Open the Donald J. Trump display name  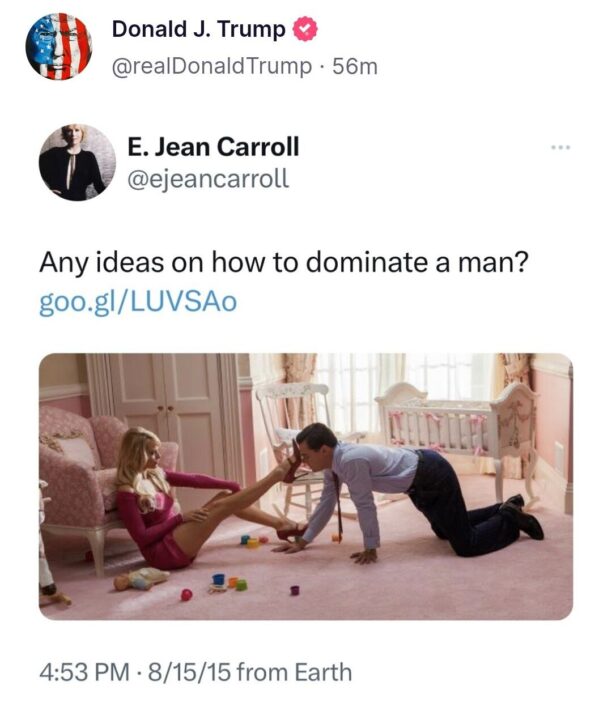coord(198,30)
